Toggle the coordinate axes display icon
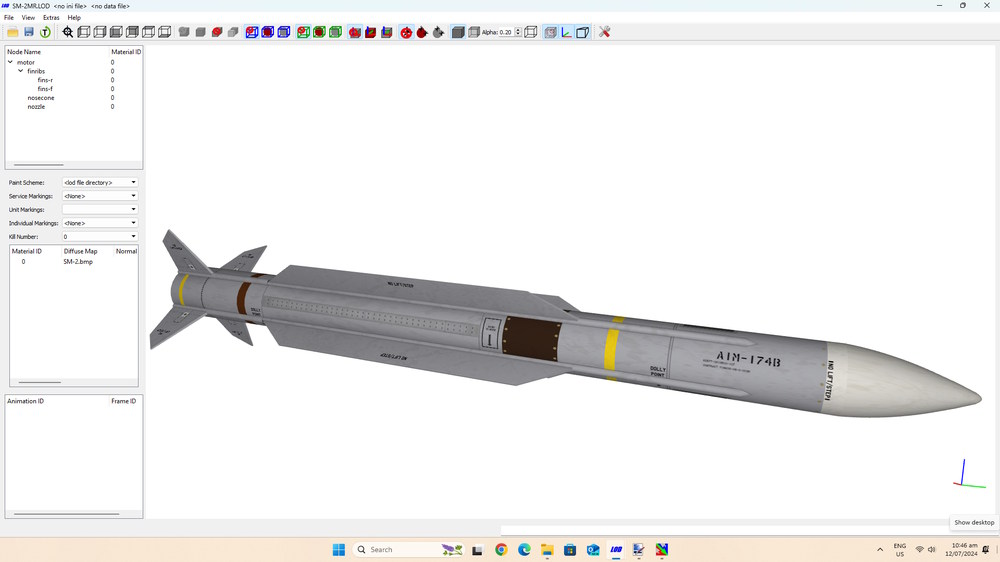This screenshot has height=562, width=1000. click(x=566, y=32)
